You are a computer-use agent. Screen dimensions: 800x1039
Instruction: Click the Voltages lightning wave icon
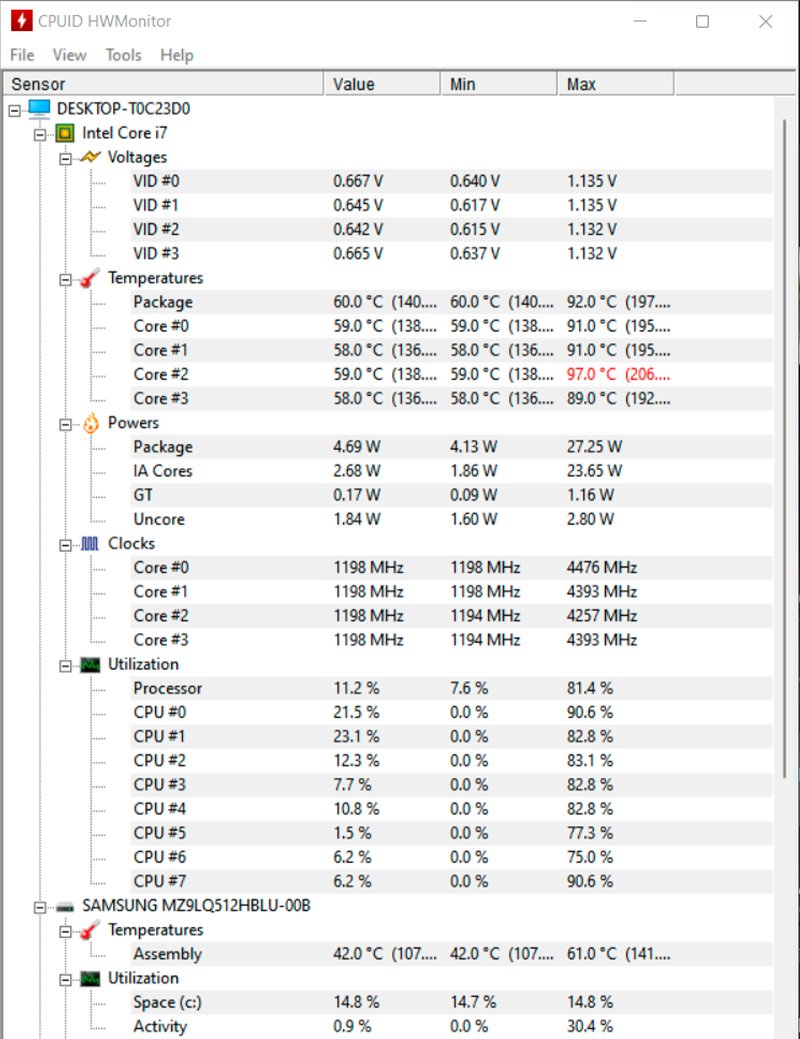tap(90, 157)
